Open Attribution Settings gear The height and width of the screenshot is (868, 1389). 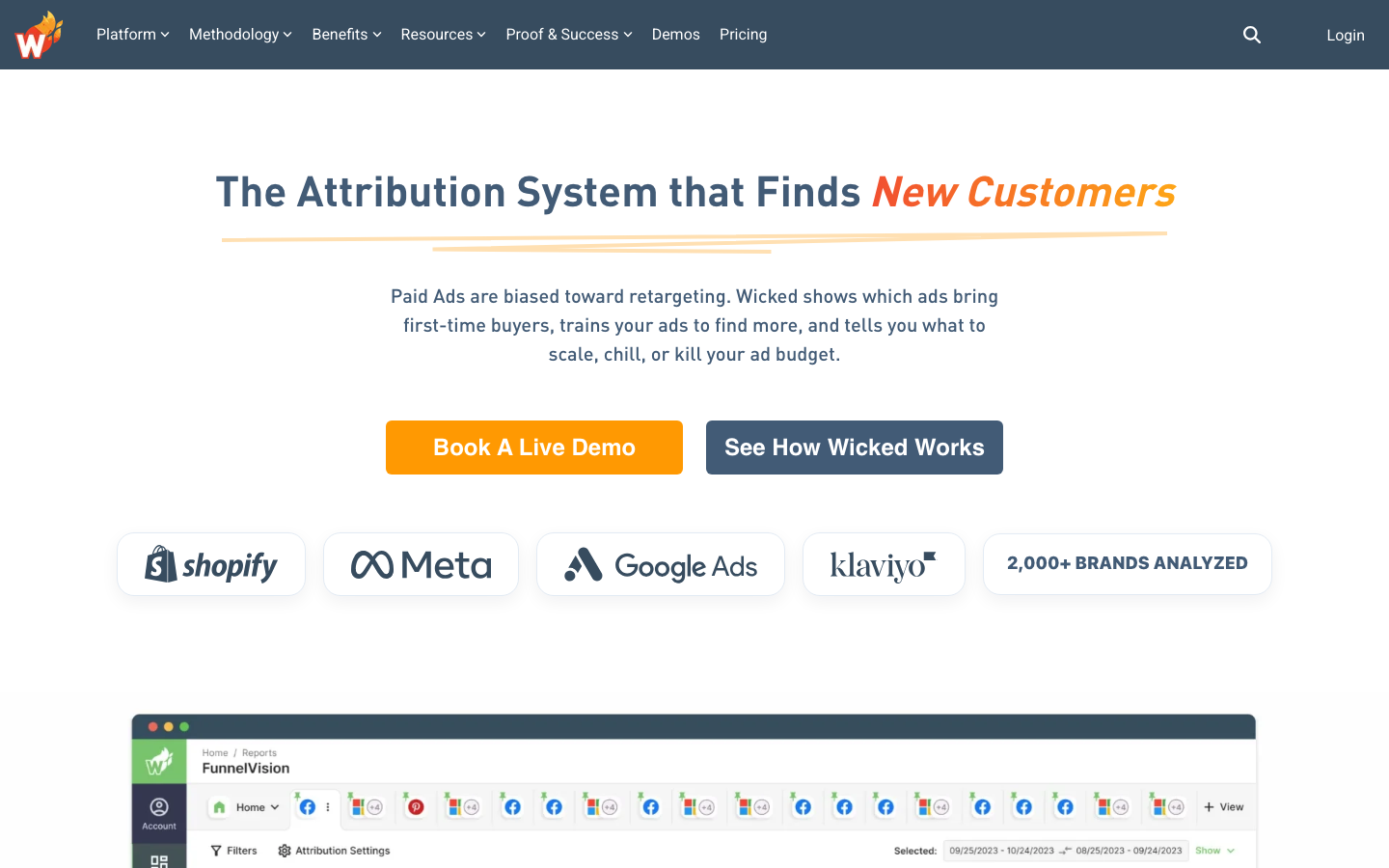click(x=334, y=851)
